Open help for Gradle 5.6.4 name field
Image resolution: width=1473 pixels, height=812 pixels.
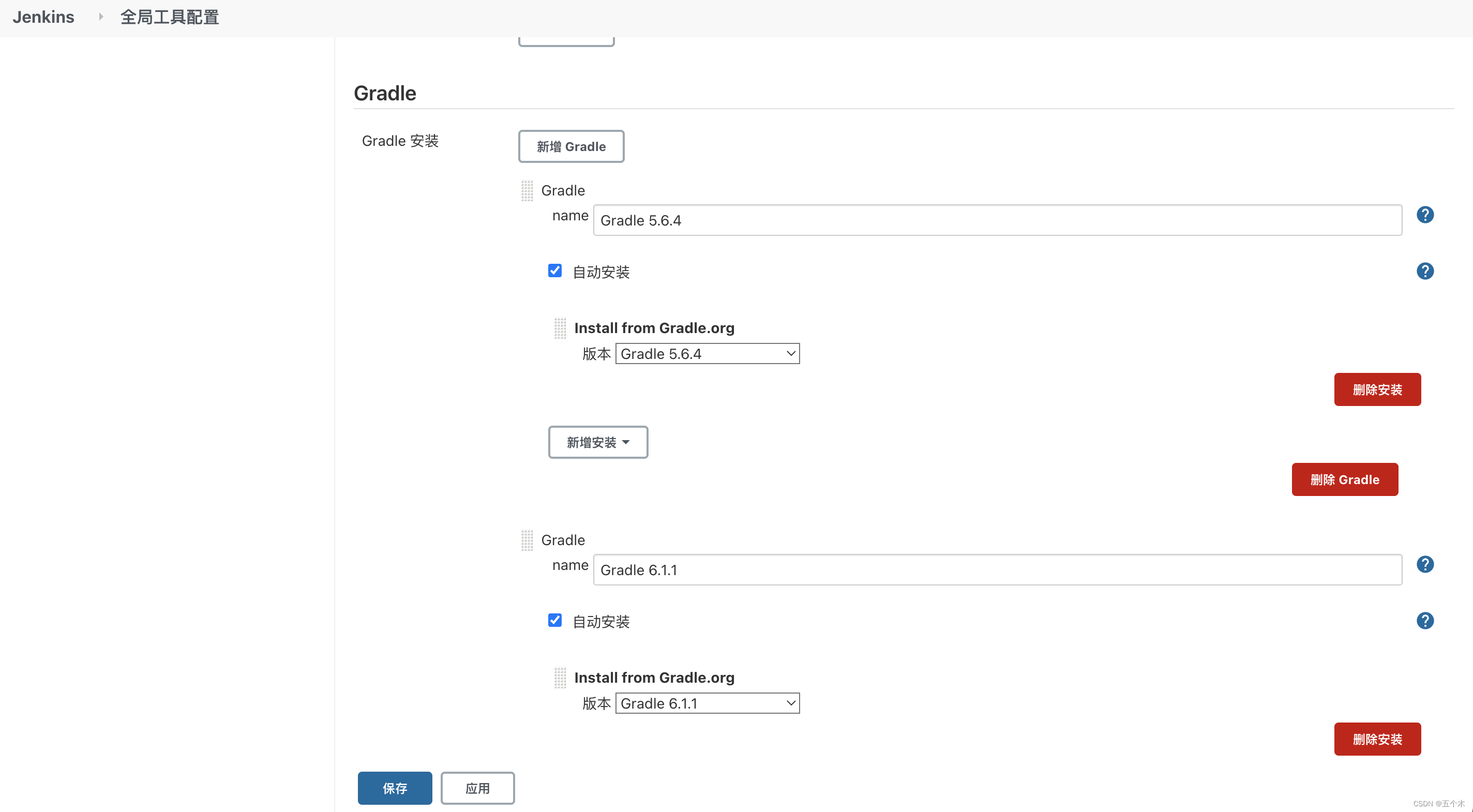(x=1425, y=215)
